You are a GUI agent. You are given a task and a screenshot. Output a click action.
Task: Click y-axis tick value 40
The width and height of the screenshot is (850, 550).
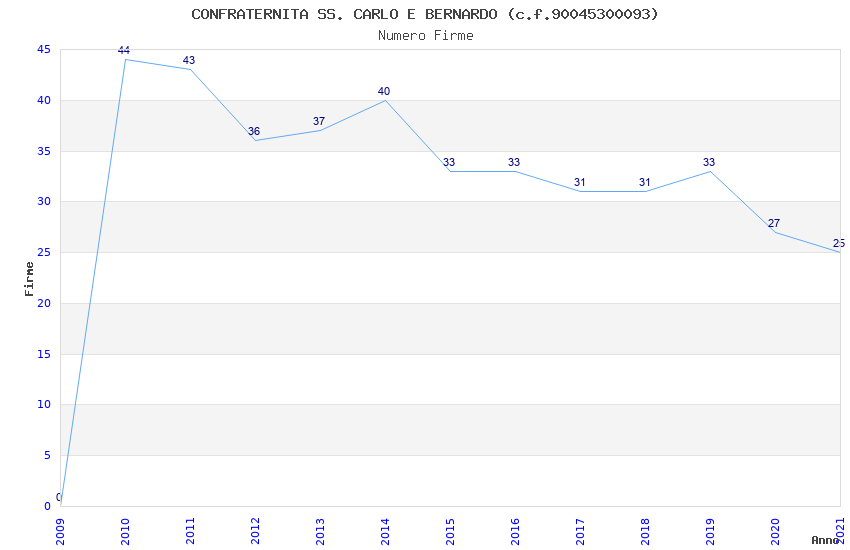click(x=44, y=101)
